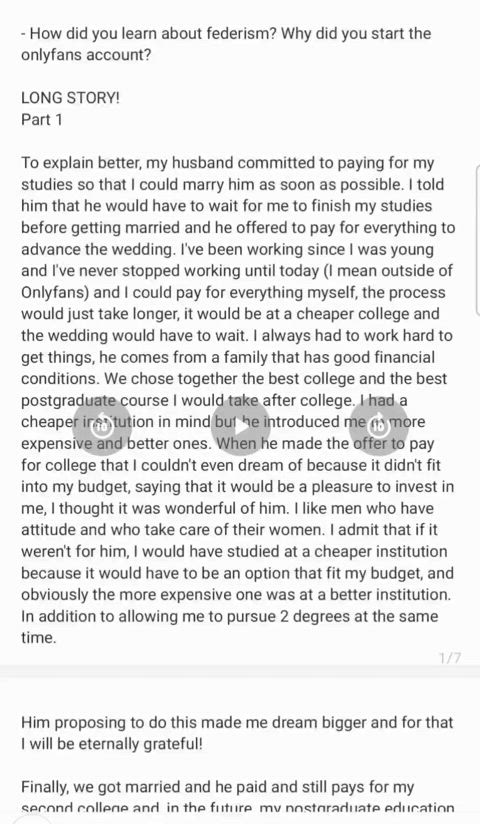Click the last line of page one, 'time.'
The image size is (480, 824).
(38, 638)
